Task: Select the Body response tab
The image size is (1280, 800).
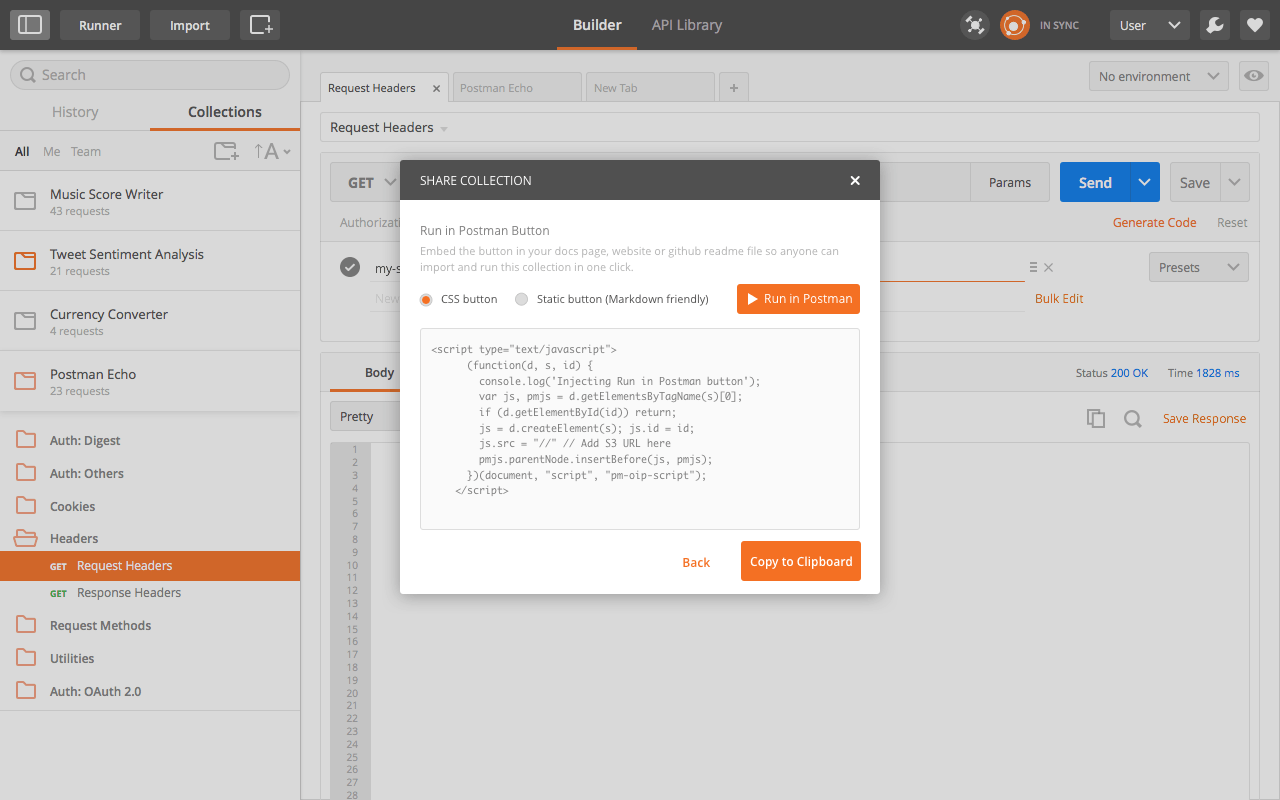Action: (379, 372)
